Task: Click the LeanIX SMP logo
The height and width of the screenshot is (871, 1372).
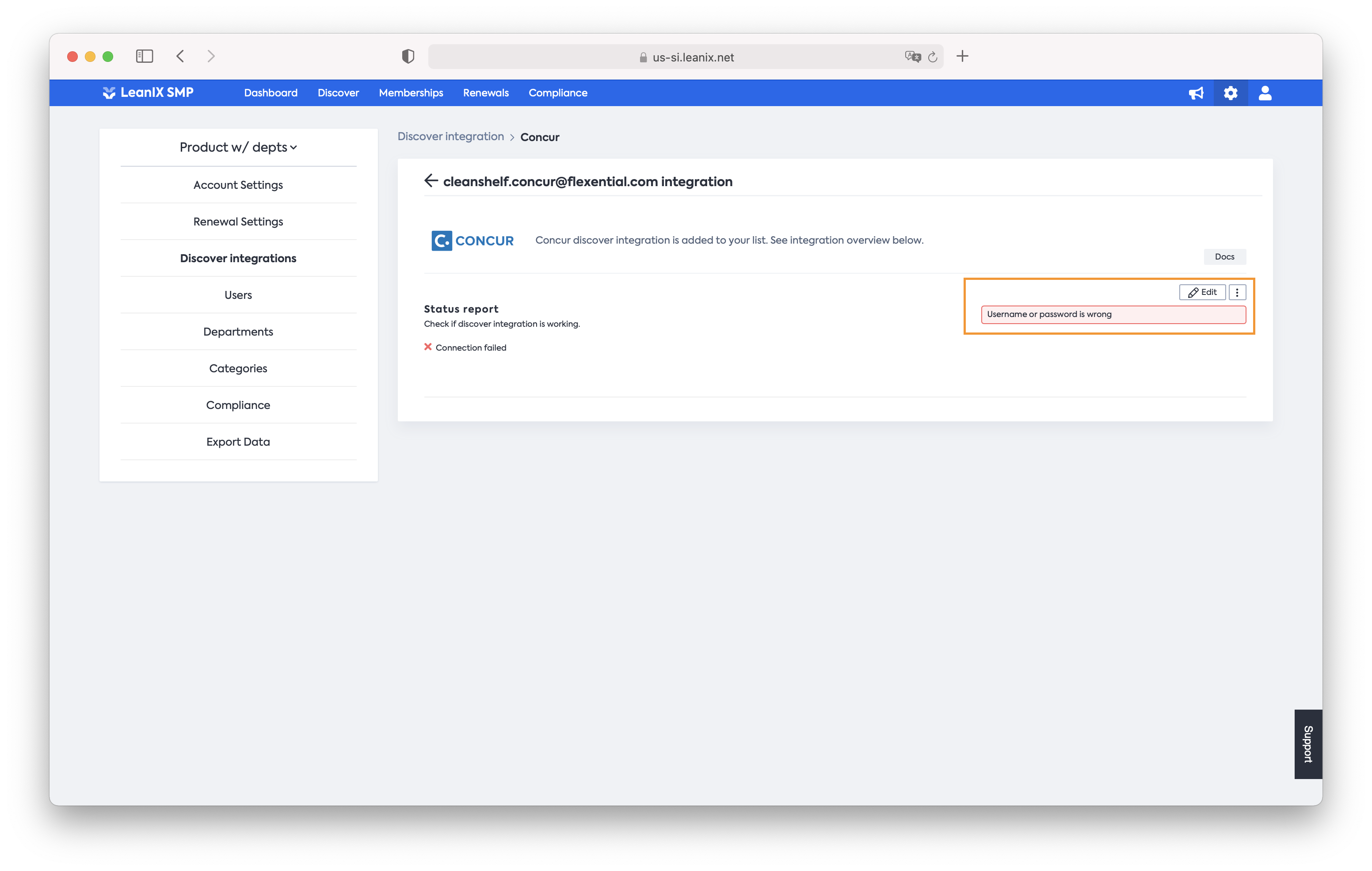Action: (x=148, y=92)
